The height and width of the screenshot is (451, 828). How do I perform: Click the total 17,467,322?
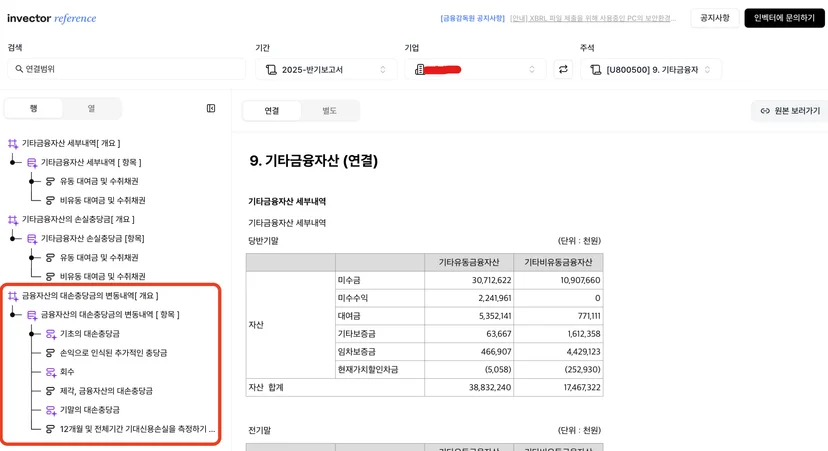coord(582,388)
